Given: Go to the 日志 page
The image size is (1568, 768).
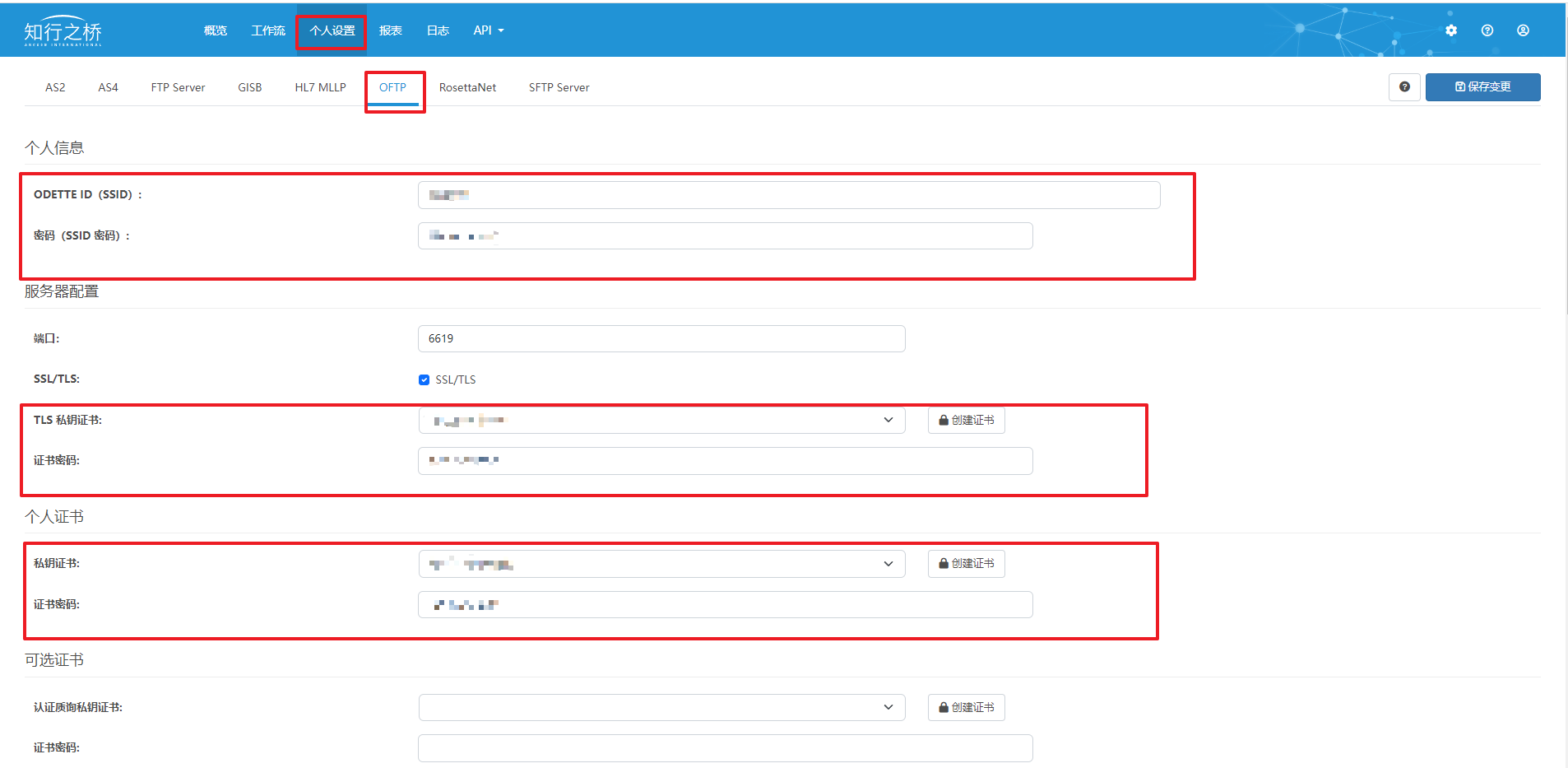Looking at the screenshot, I should (x=438, y=30).
